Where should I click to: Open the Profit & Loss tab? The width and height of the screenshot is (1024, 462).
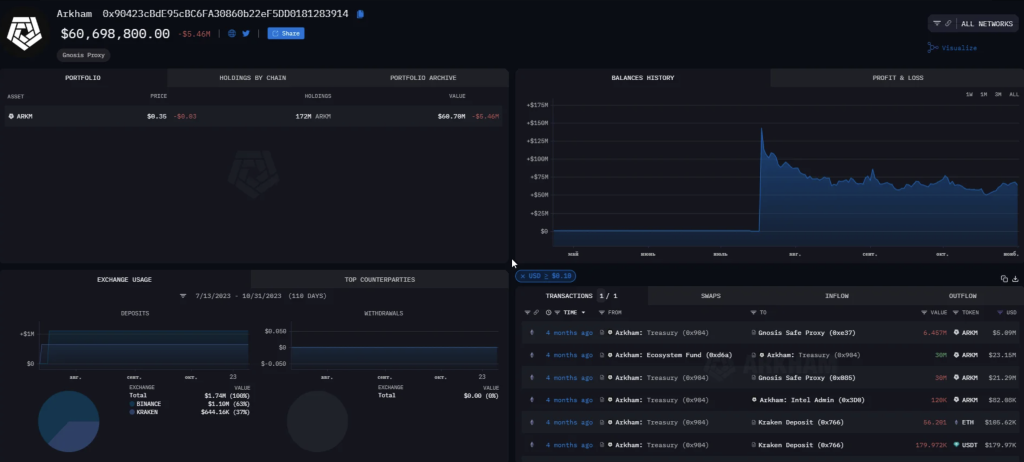click(897, 78)
